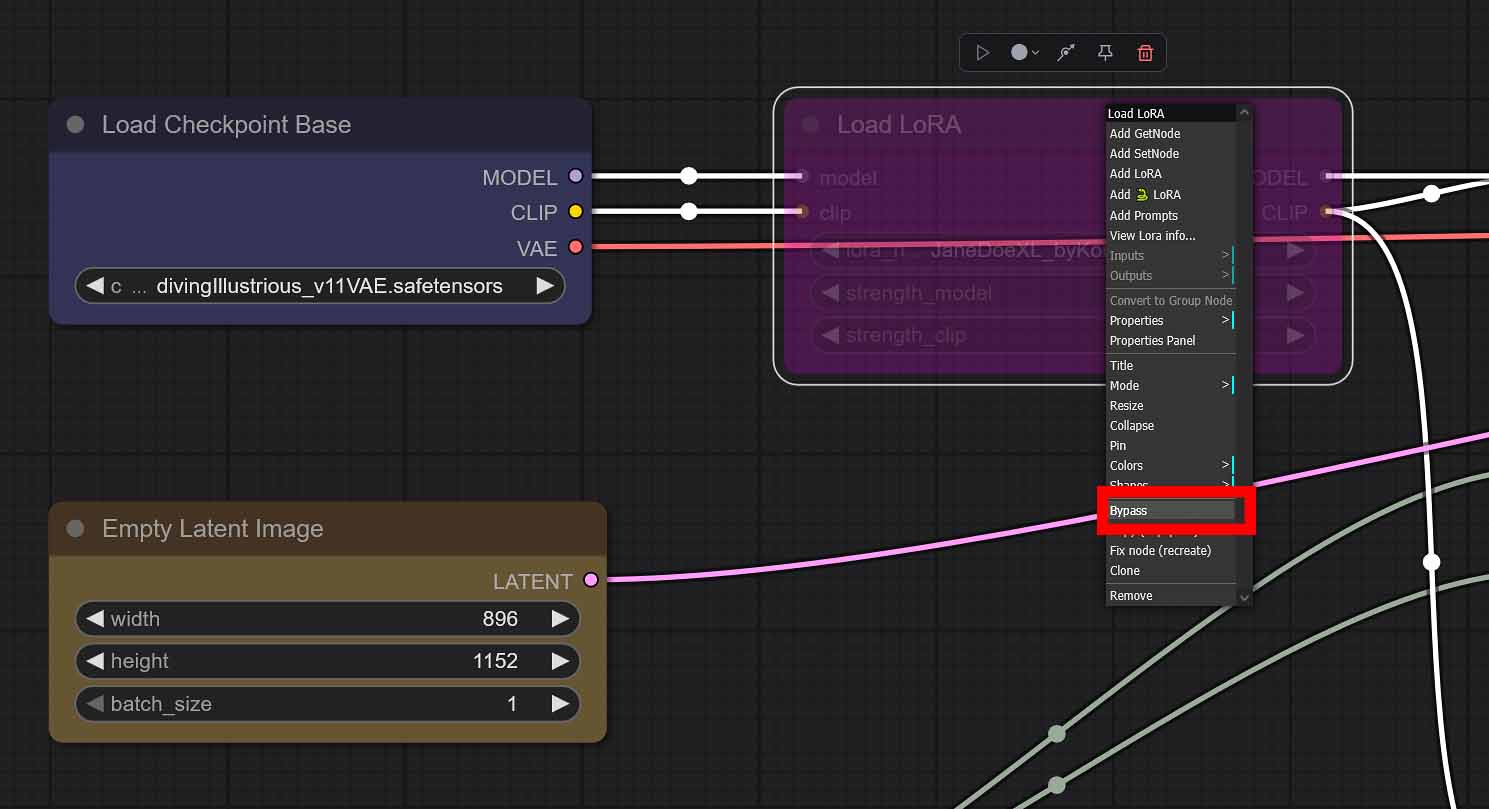This screenshot has height=809, width=1489.
Task: Open the node color dropdown chevron in the toolbar
Action: pyautogui.click(x=1034, y=52)
